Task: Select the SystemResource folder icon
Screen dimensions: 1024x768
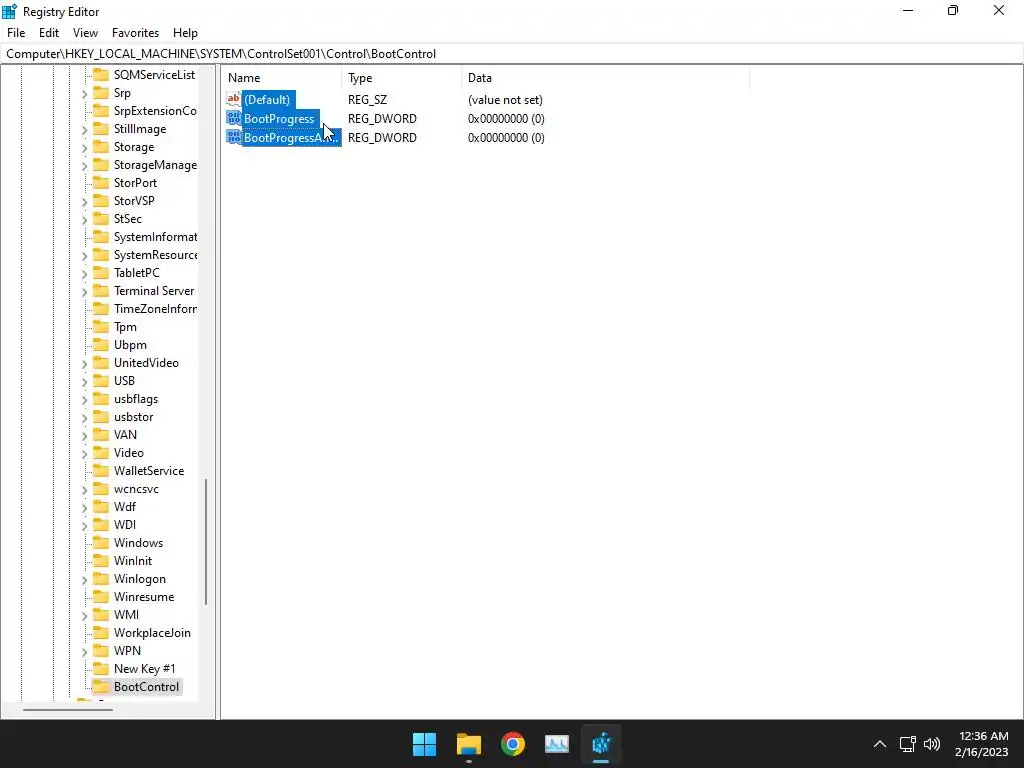Action: (101, 255)
